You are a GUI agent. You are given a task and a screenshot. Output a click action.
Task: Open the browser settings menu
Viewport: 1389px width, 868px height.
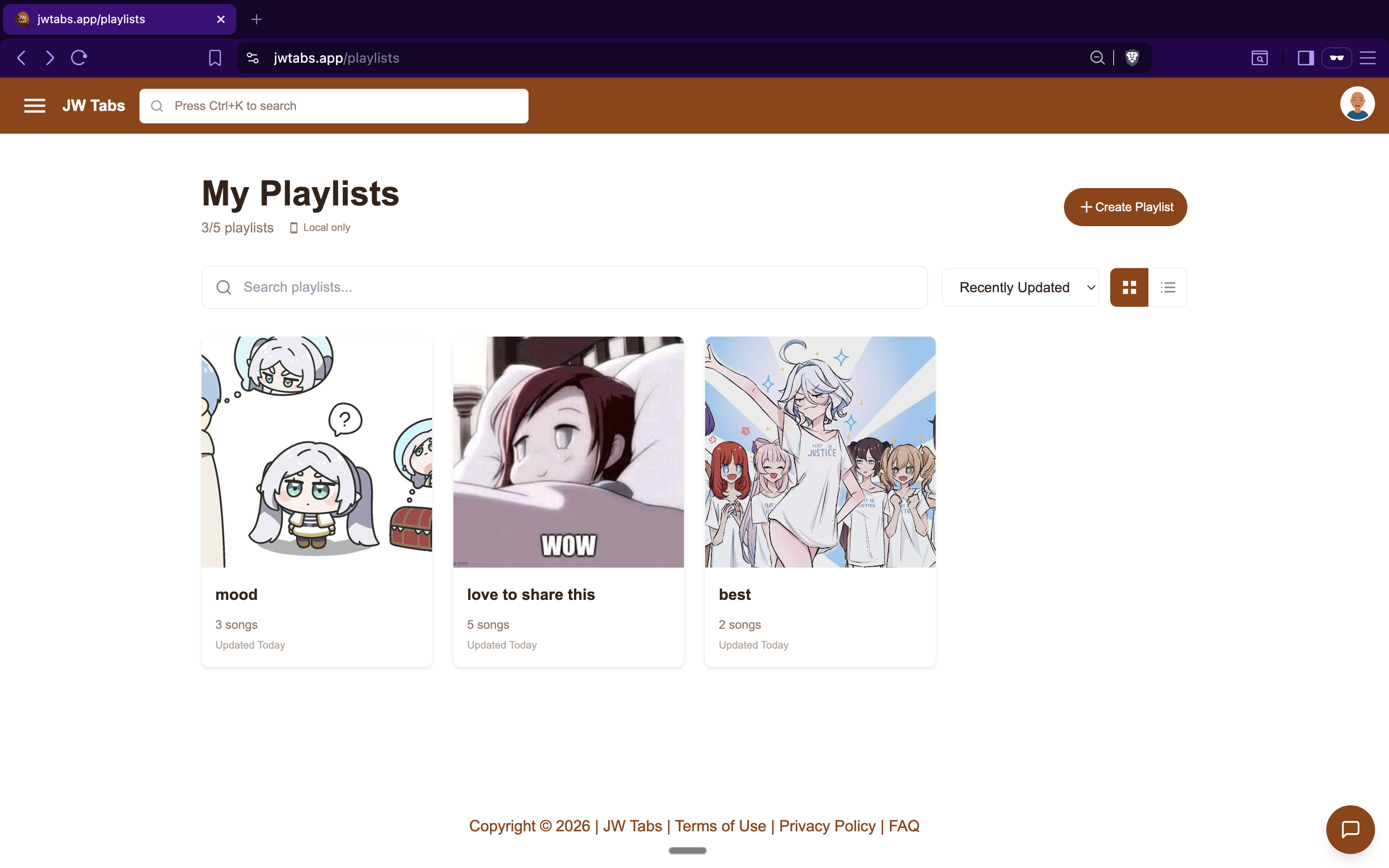tap(1368, 57)
